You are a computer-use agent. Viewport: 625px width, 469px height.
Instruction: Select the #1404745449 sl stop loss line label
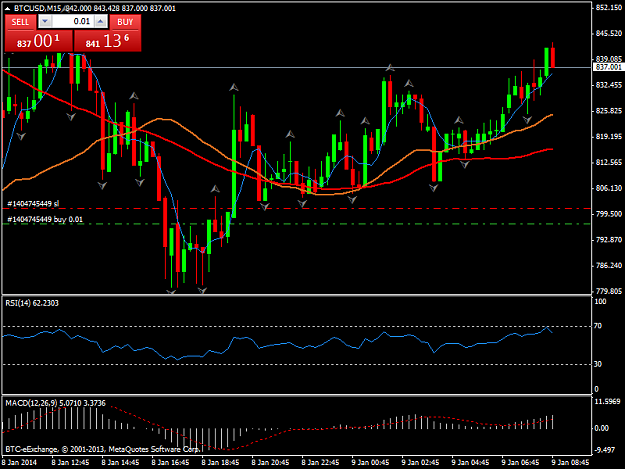click(x=33, y=204)
